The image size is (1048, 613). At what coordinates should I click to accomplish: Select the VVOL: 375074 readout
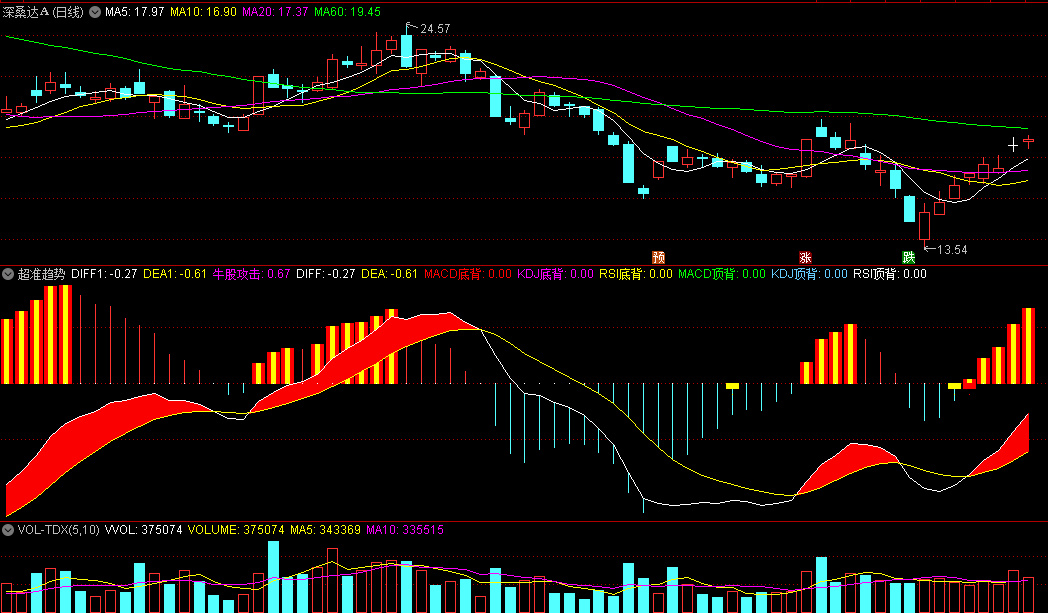[144, 530]
